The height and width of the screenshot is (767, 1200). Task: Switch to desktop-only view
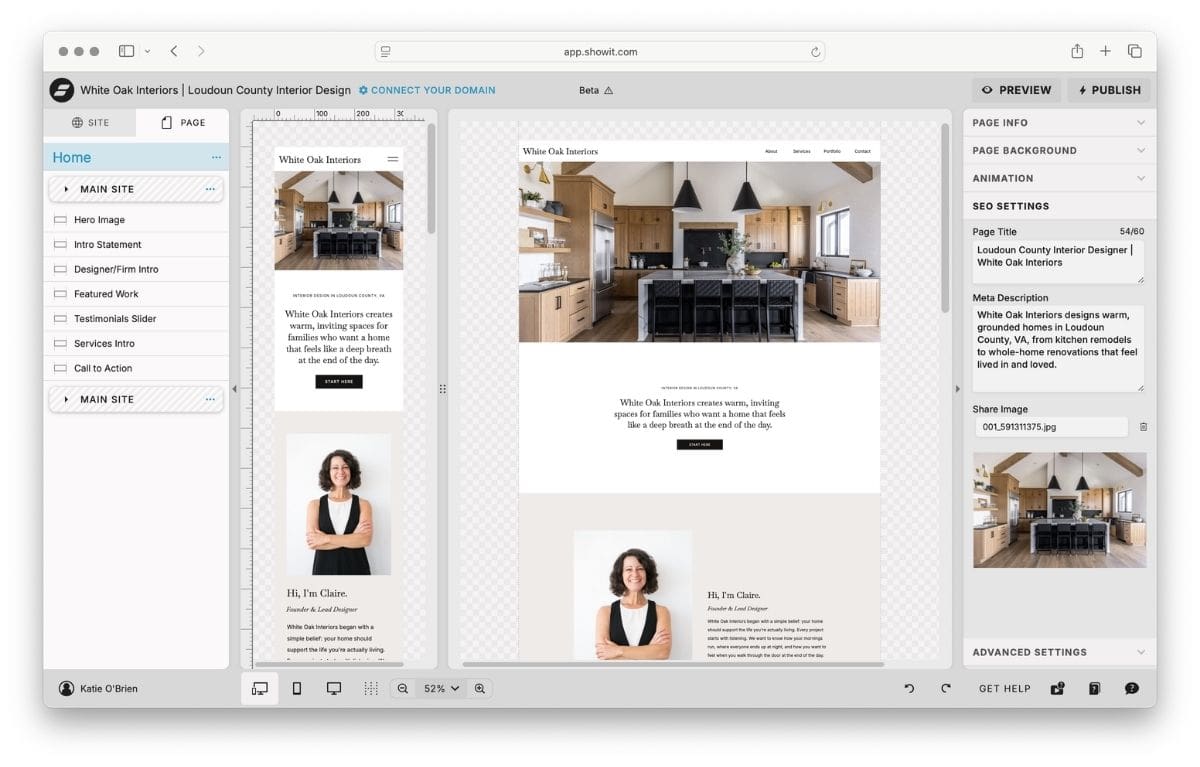334,689
